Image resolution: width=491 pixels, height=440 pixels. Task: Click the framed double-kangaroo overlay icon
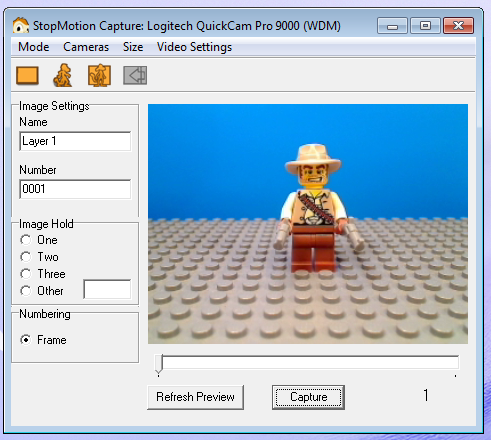(x=99, y=75)
